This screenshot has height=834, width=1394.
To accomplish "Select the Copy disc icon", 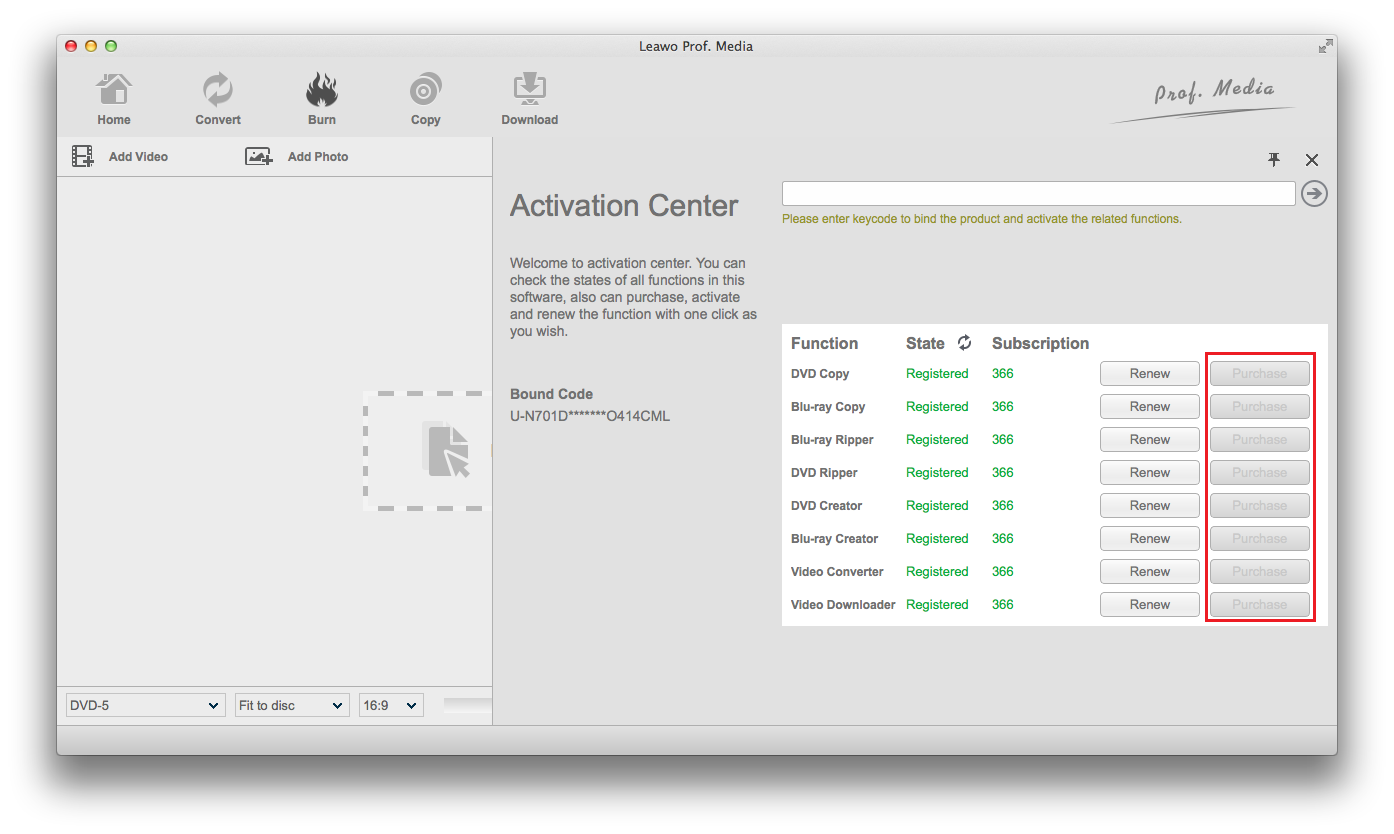I will [x=425, y=90].
